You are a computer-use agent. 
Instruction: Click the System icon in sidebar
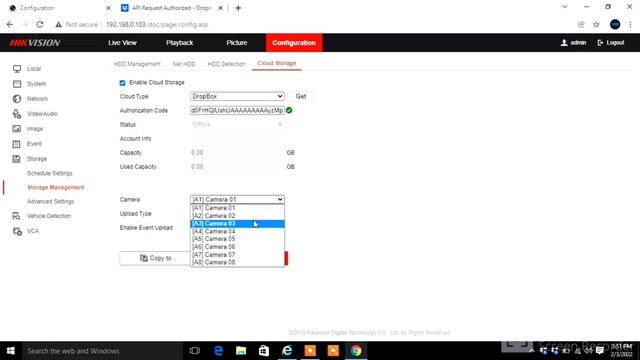point(17,84)
